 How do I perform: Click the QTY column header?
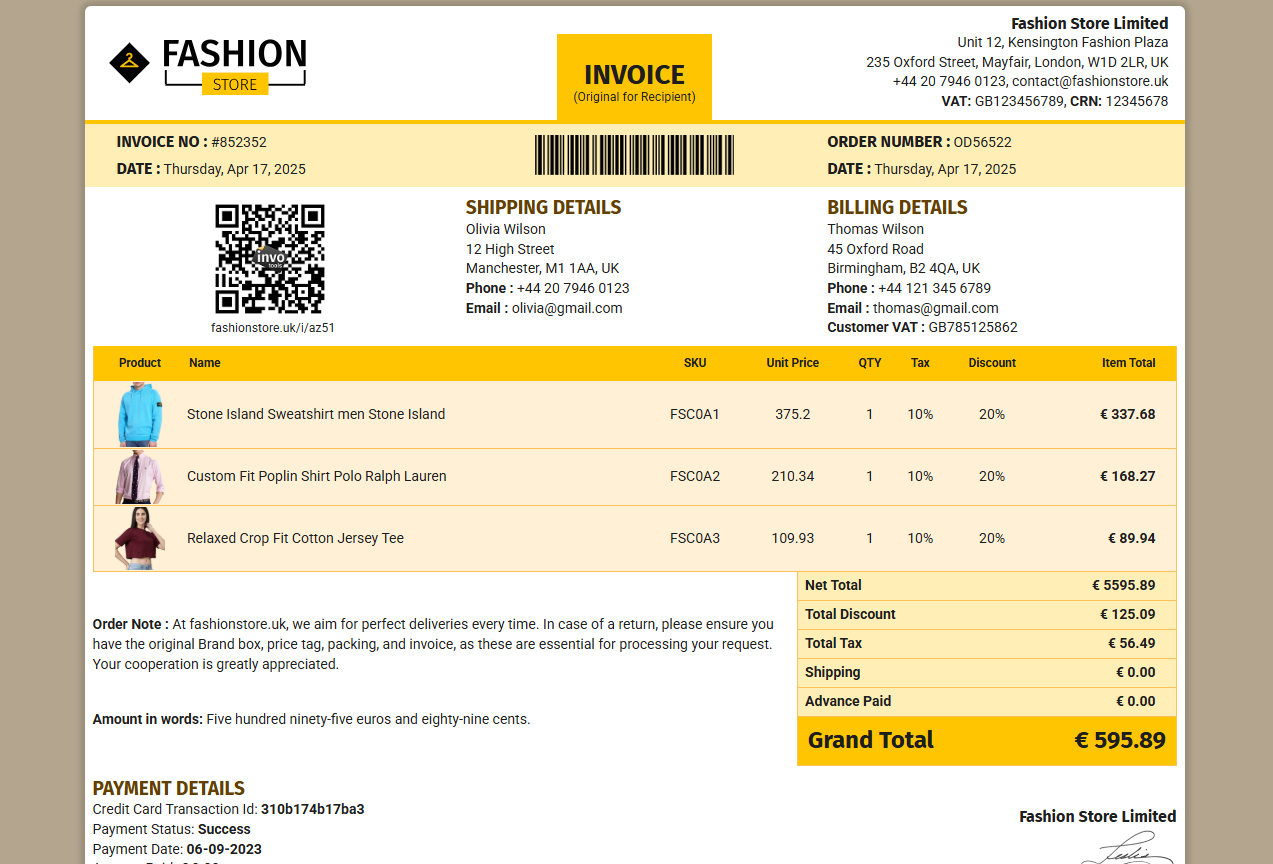870,363
